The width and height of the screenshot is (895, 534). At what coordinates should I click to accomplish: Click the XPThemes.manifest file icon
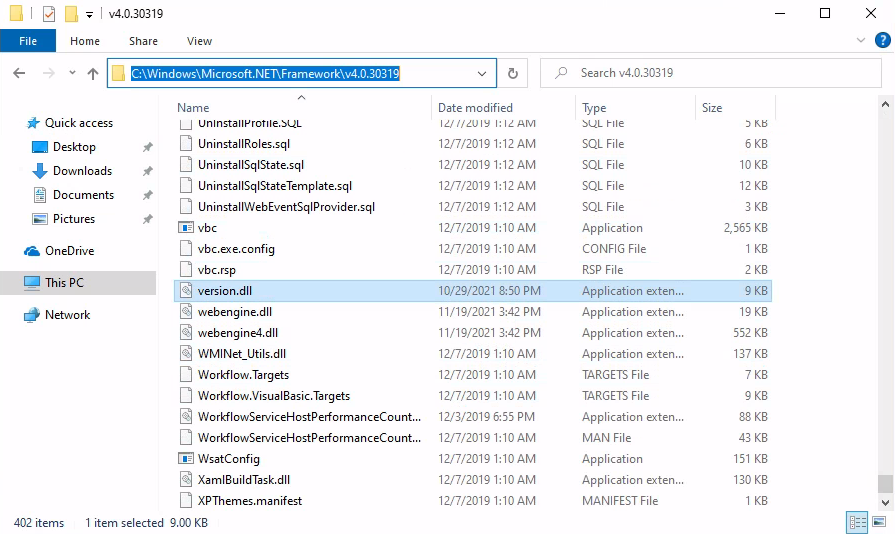pyautogui.click(x=186, y=501)
